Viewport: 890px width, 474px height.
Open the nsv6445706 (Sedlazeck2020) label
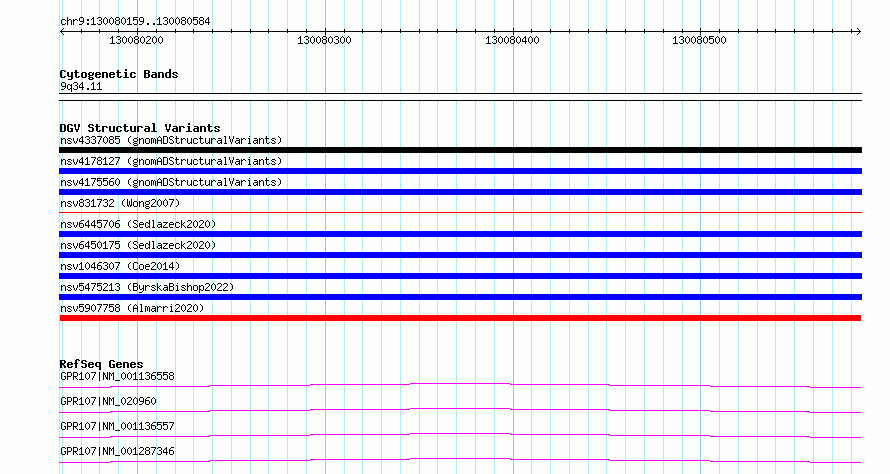pyautogui.click(x=138, y=224)
